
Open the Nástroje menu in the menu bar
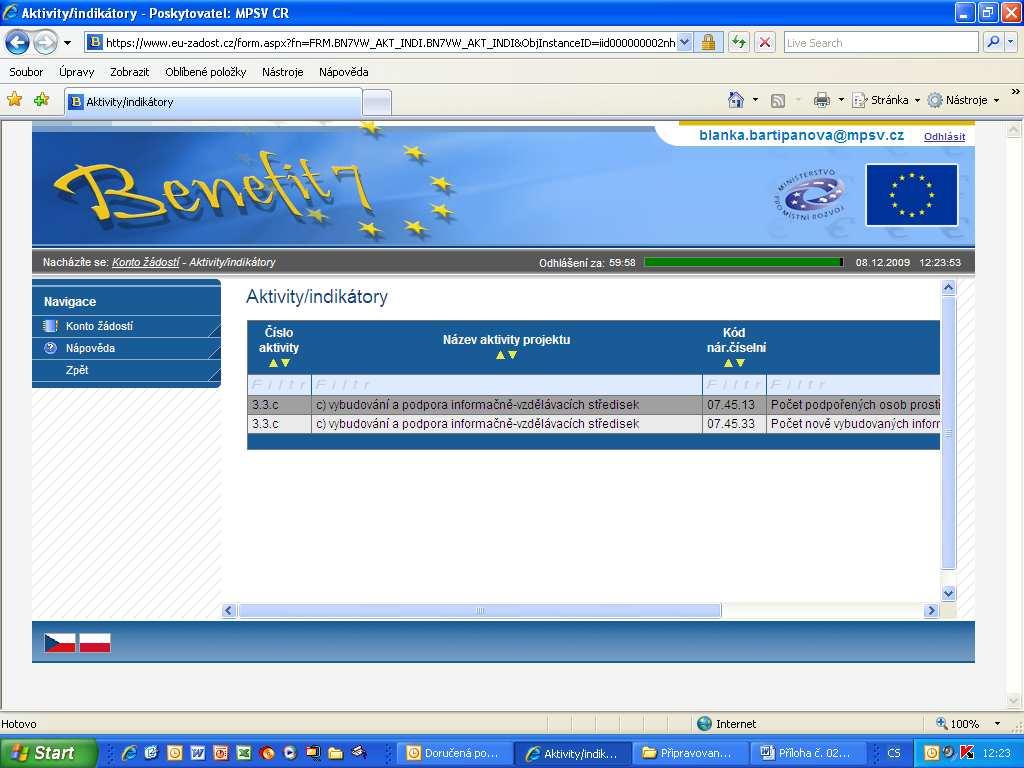click(283, 72)
